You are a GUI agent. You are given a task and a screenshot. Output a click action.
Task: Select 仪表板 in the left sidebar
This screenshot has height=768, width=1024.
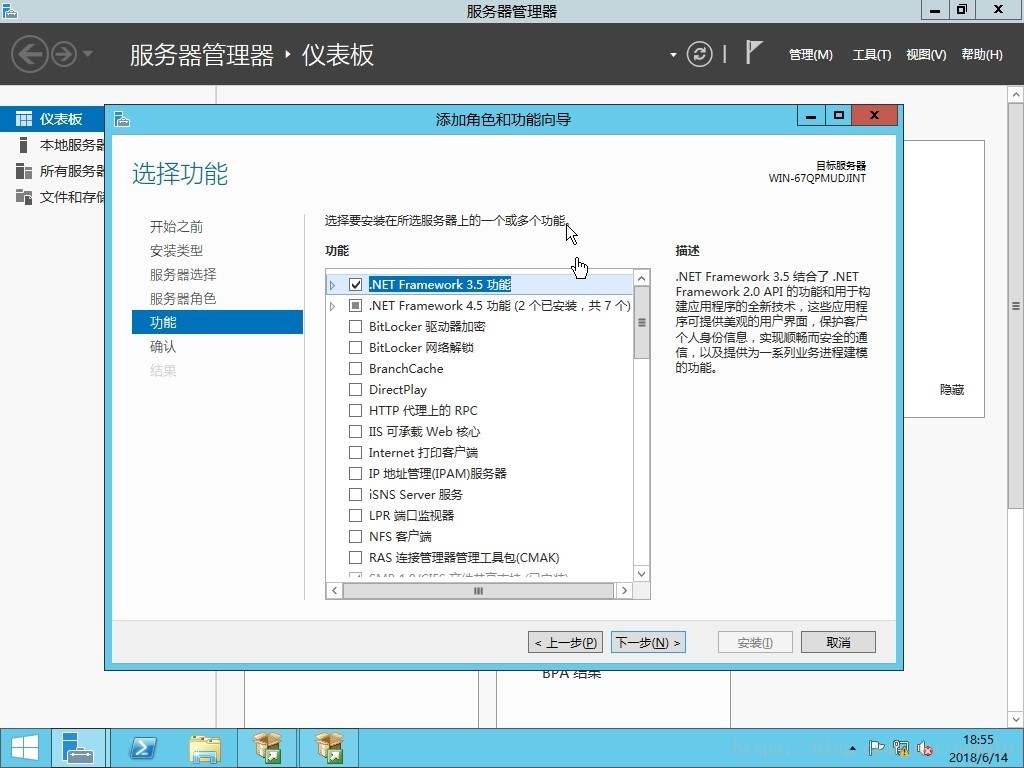pyautogui.click(x=52, y=119)
